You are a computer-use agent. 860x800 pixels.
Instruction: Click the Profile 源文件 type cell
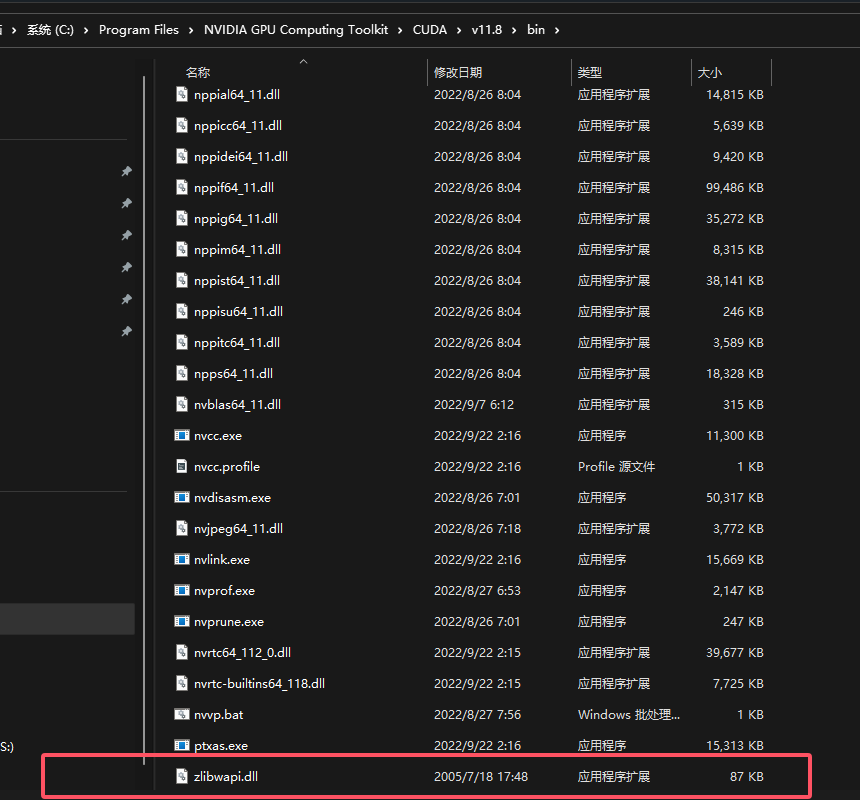[x=616, y=467]
